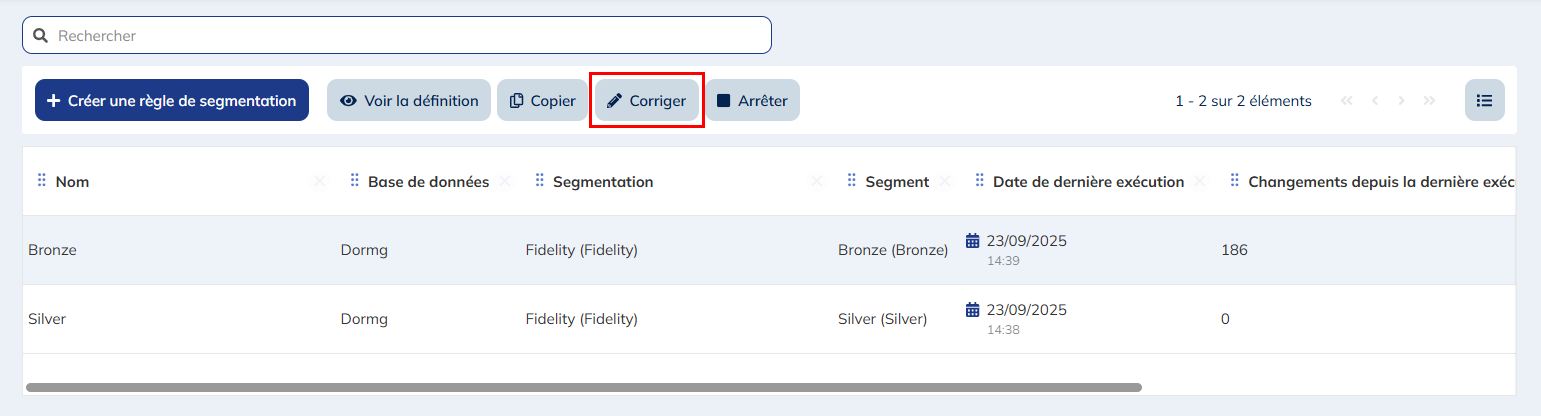Remove the Nom column with its X
This screenshot has height=416, width=1541.
[320, 181]
